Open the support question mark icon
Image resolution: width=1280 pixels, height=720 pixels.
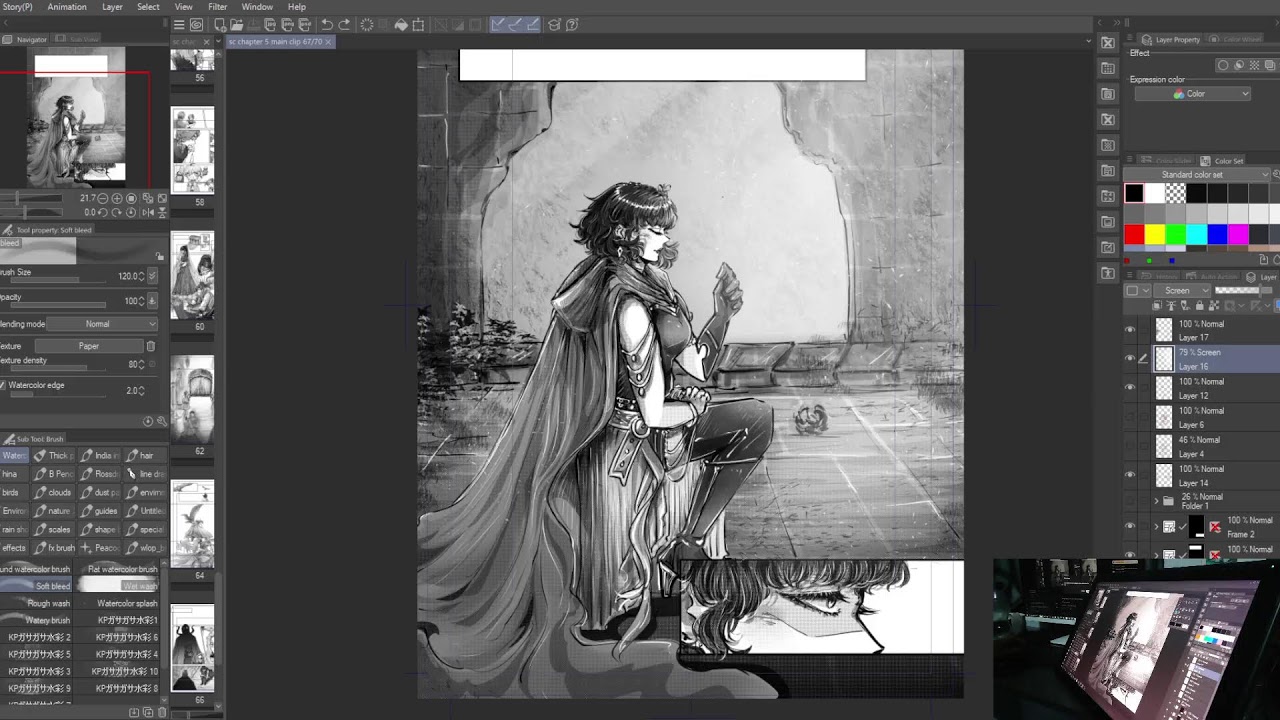point(572,25)
